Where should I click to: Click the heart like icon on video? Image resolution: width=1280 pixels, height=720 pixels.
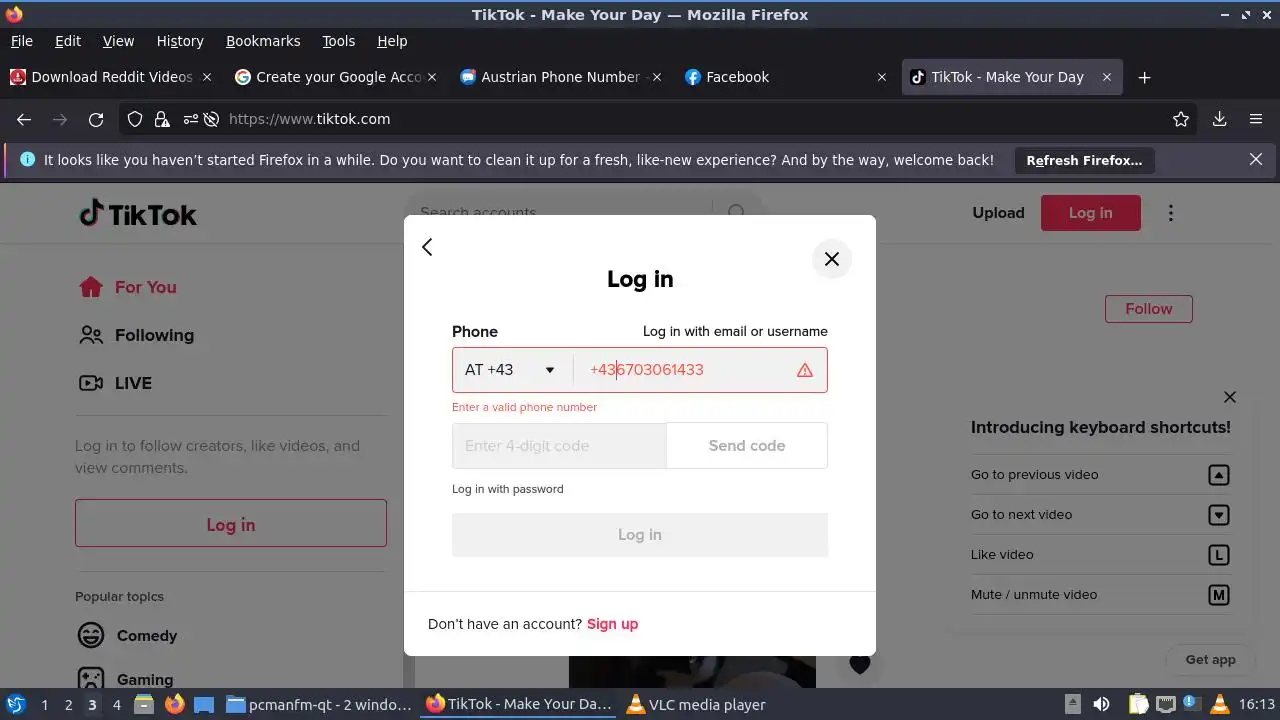click(860, 664)
